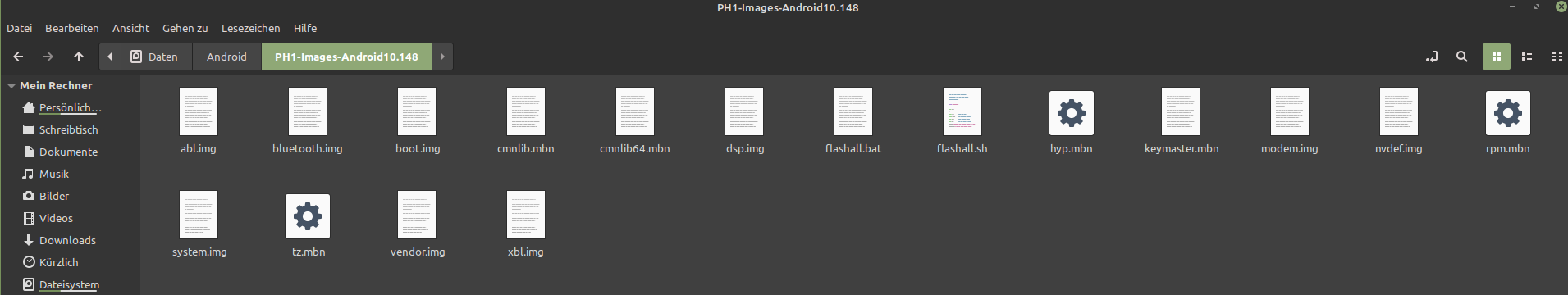Select the modem.img file icon
This screenshot has height=295, width=1568.
1290,111
